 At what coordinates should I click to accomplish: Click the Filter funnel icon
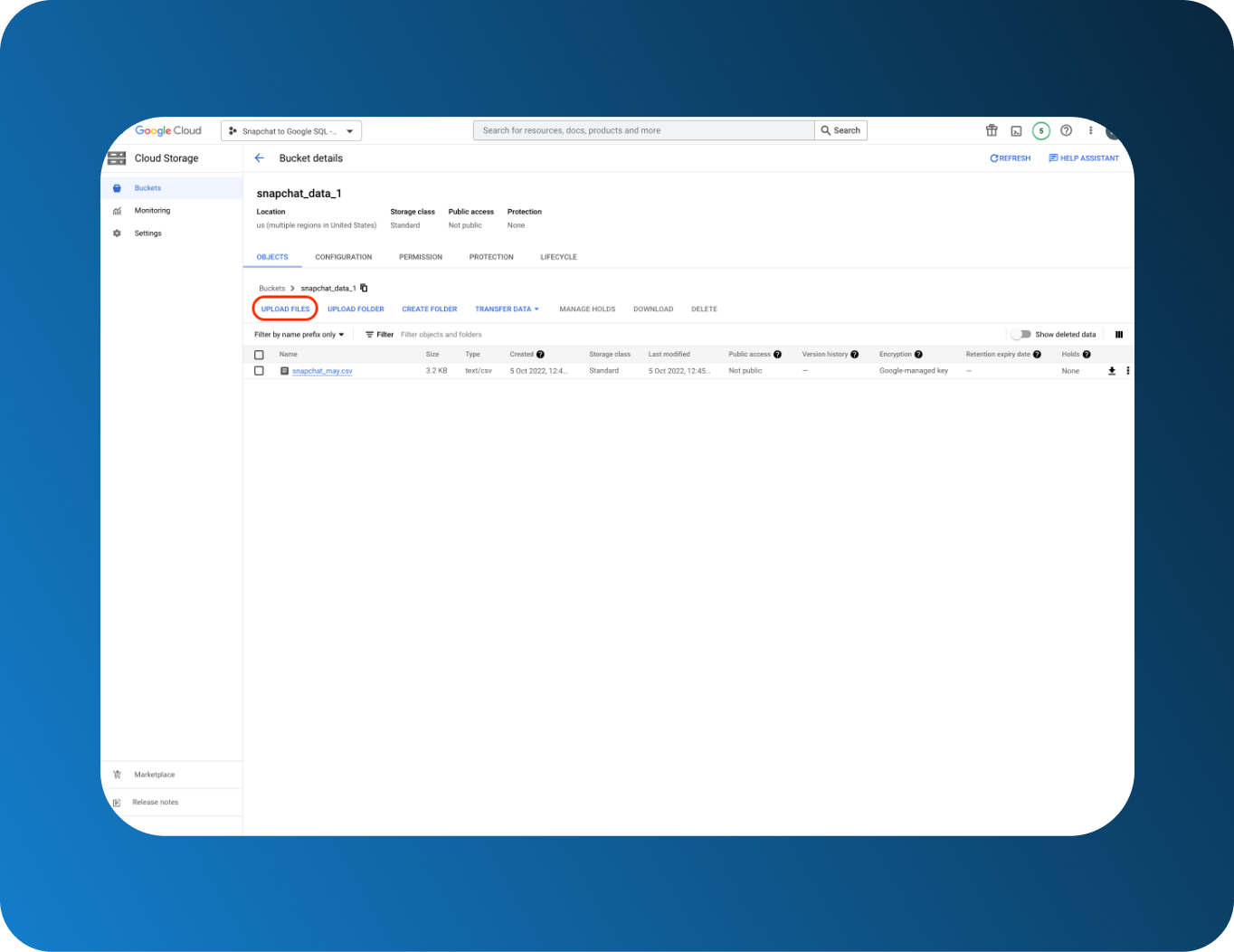(x=369, y=335)
